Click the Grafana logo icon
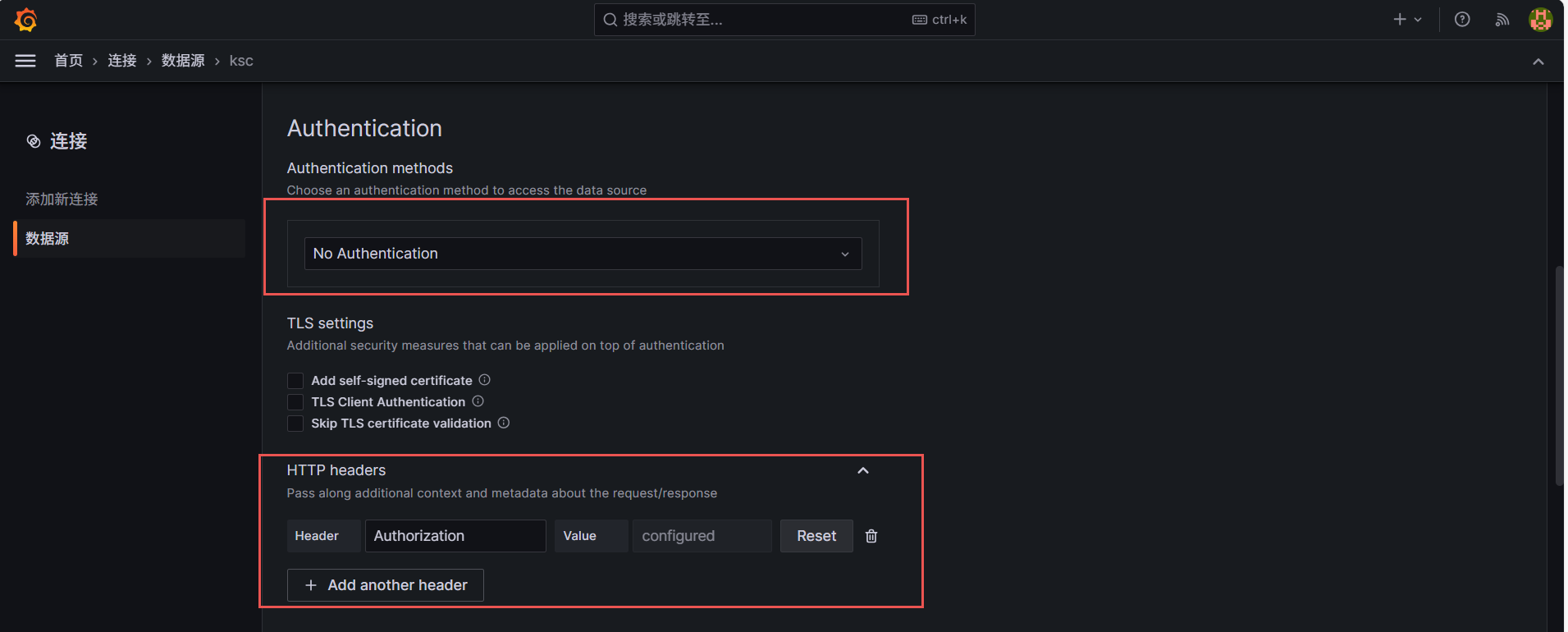This screenshot has width=1568, height=632. click(x=25, y=20)
